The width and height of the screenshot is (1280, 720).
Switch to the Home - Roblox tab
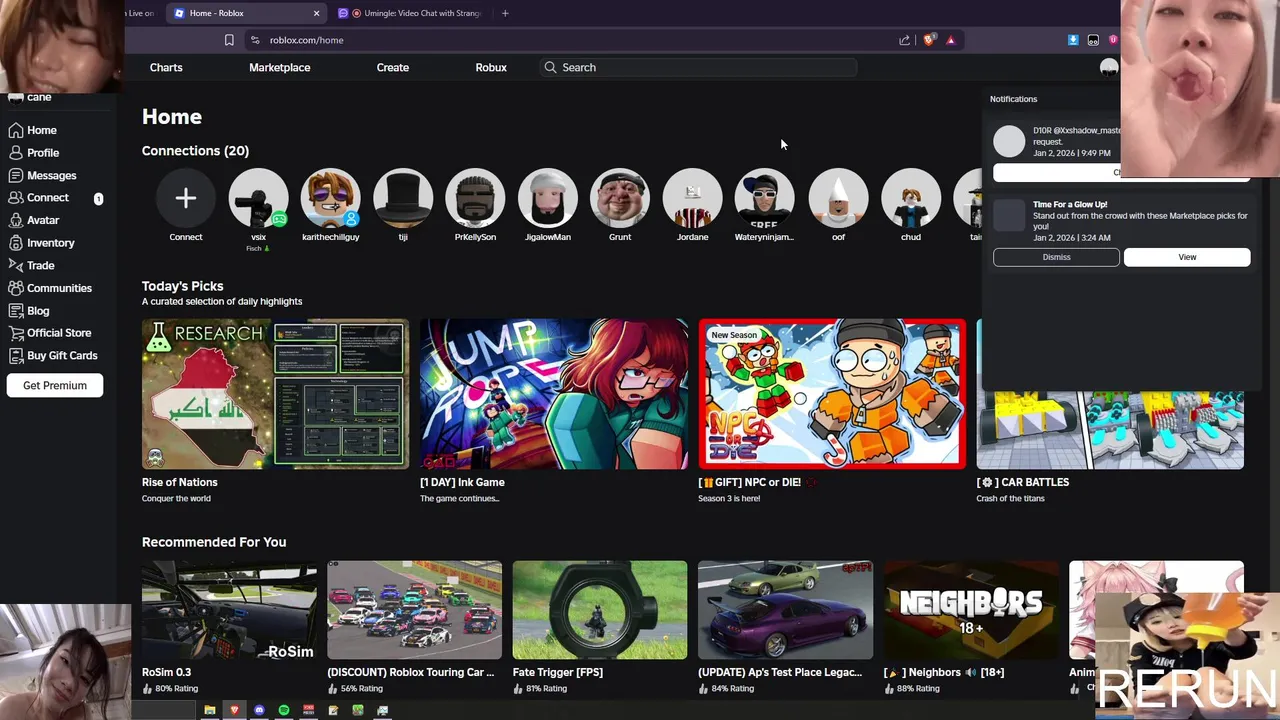point(247,13)
